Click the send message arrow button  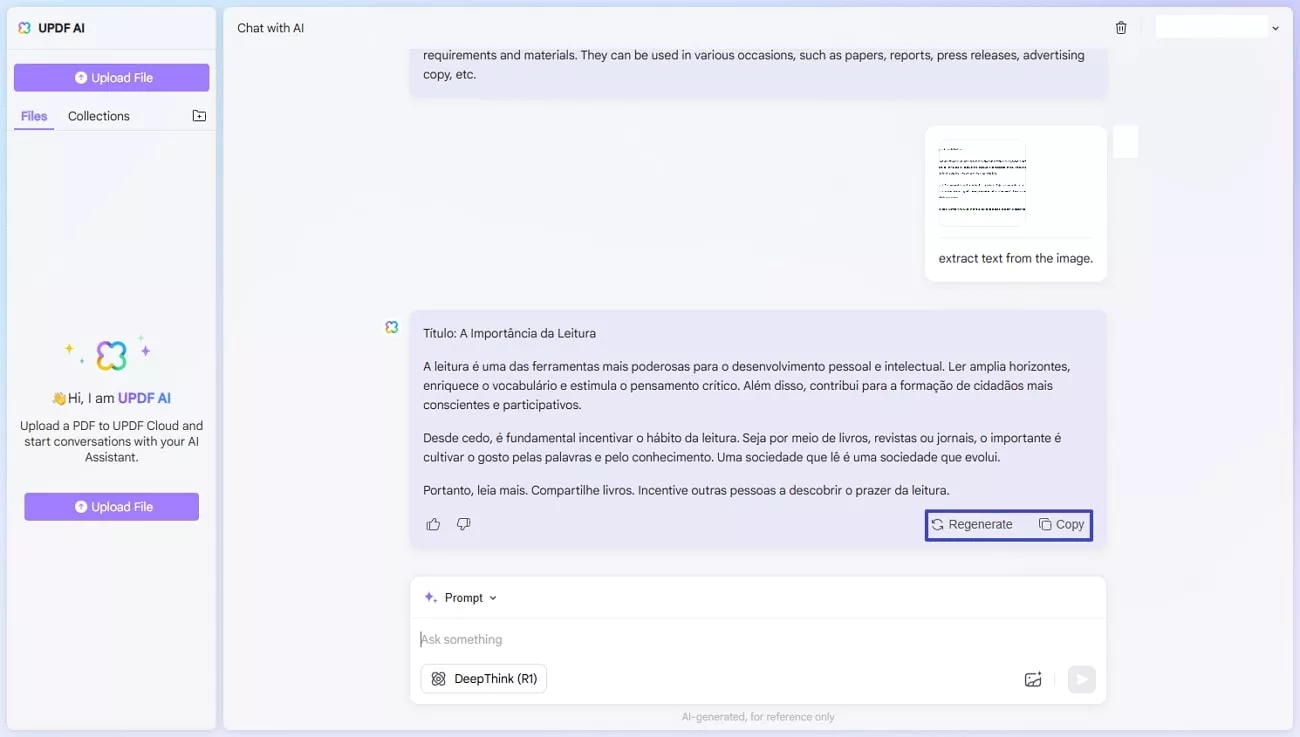[x=1081, y=680]
